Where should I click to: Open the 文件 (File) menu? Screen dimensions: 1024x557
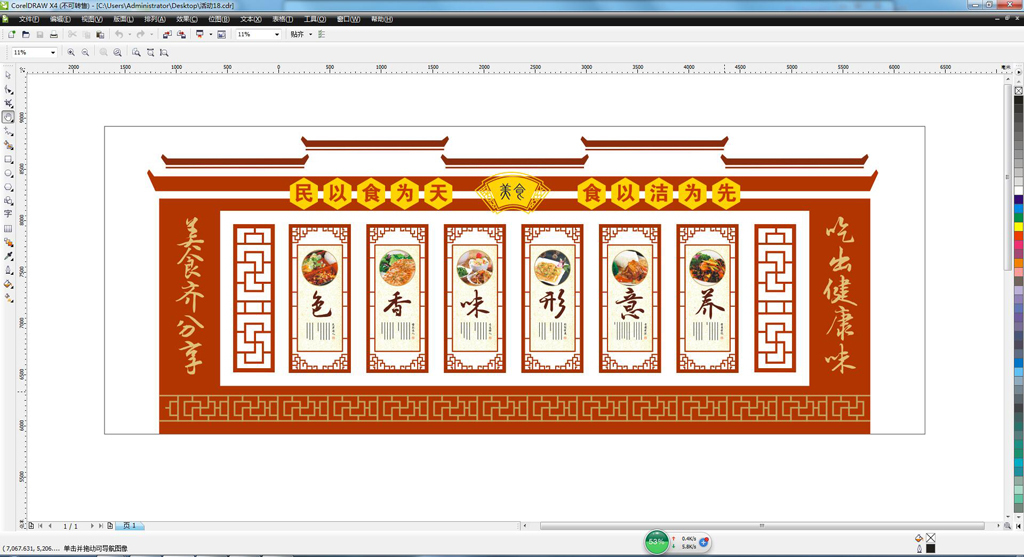coord(28,19)
